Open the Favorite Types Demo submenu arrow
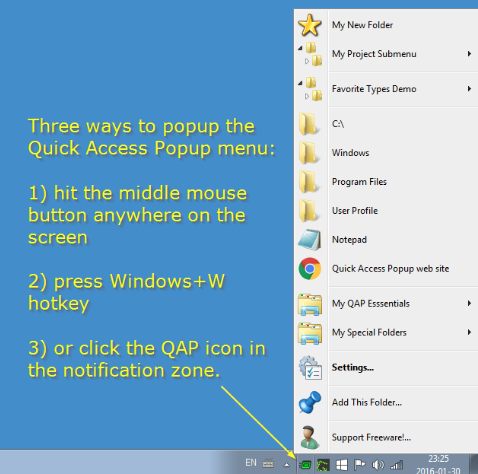The image size is (478, 474). [x=469, y=89]
